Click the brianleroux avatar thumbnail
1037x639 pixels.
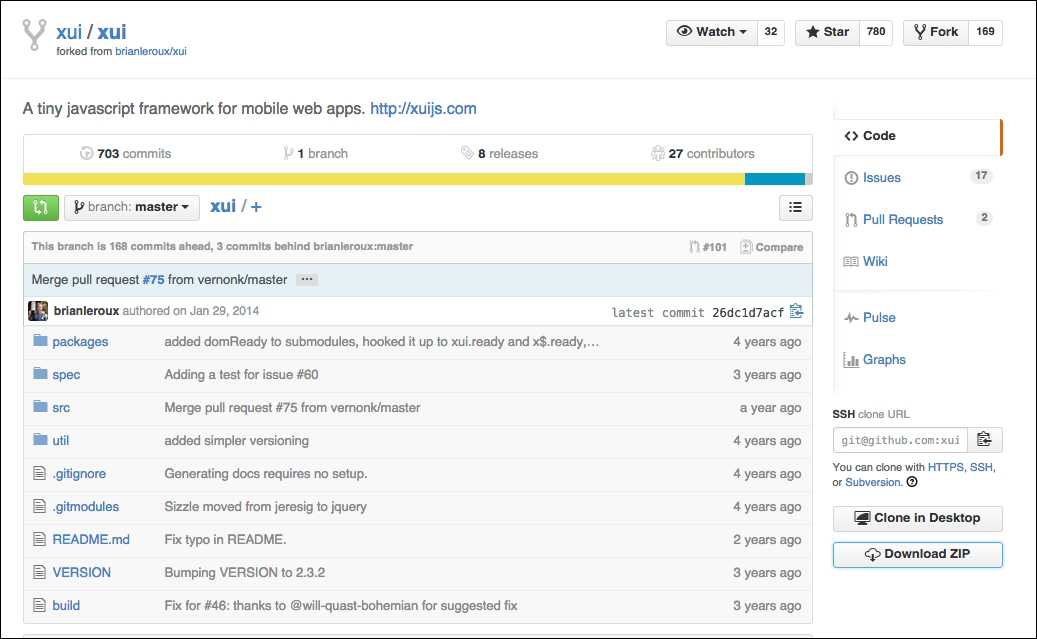pos(38,311)
